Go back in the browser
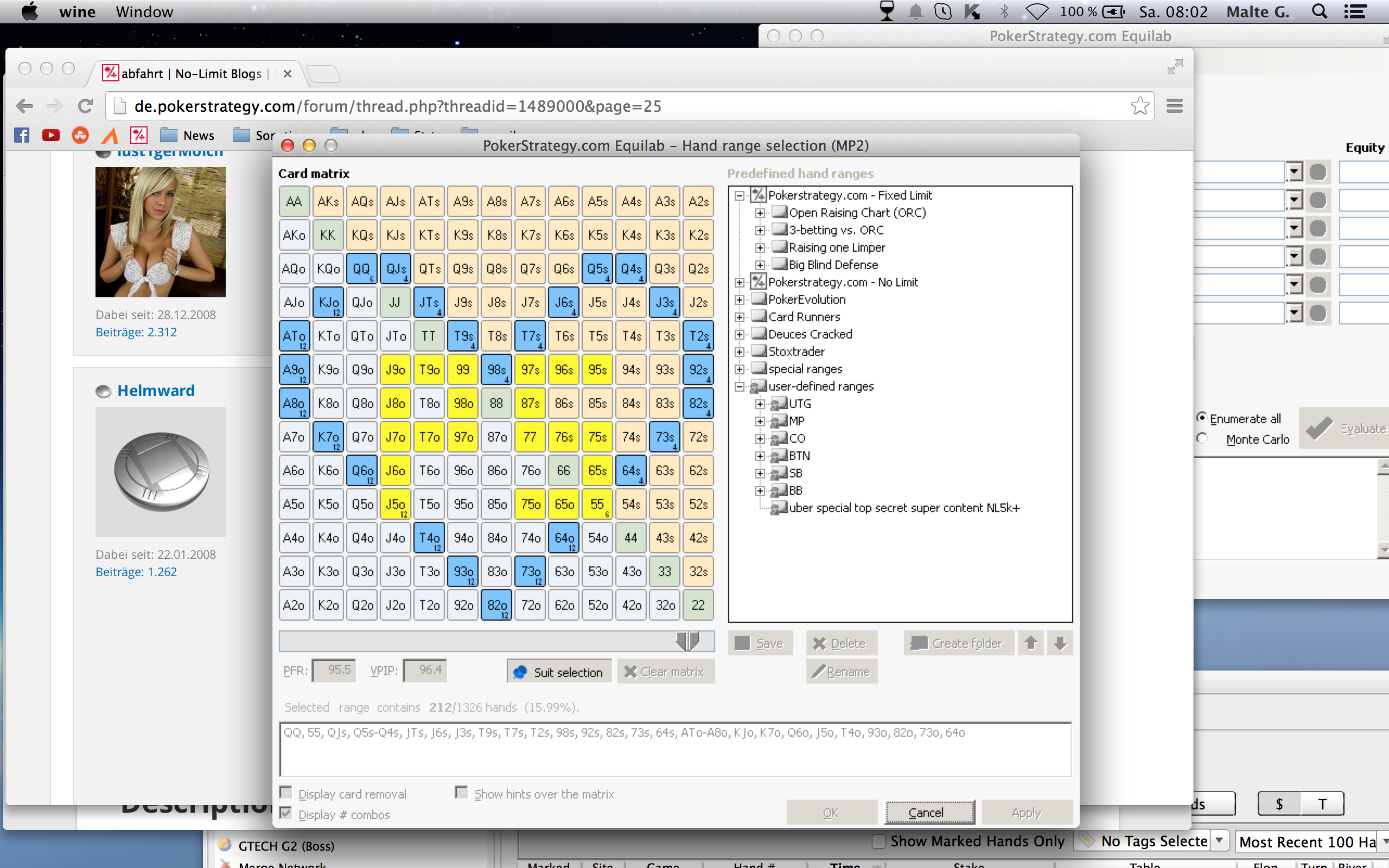Image resolution: width=1389 pixels, height=868 pixels. point(24,106)
